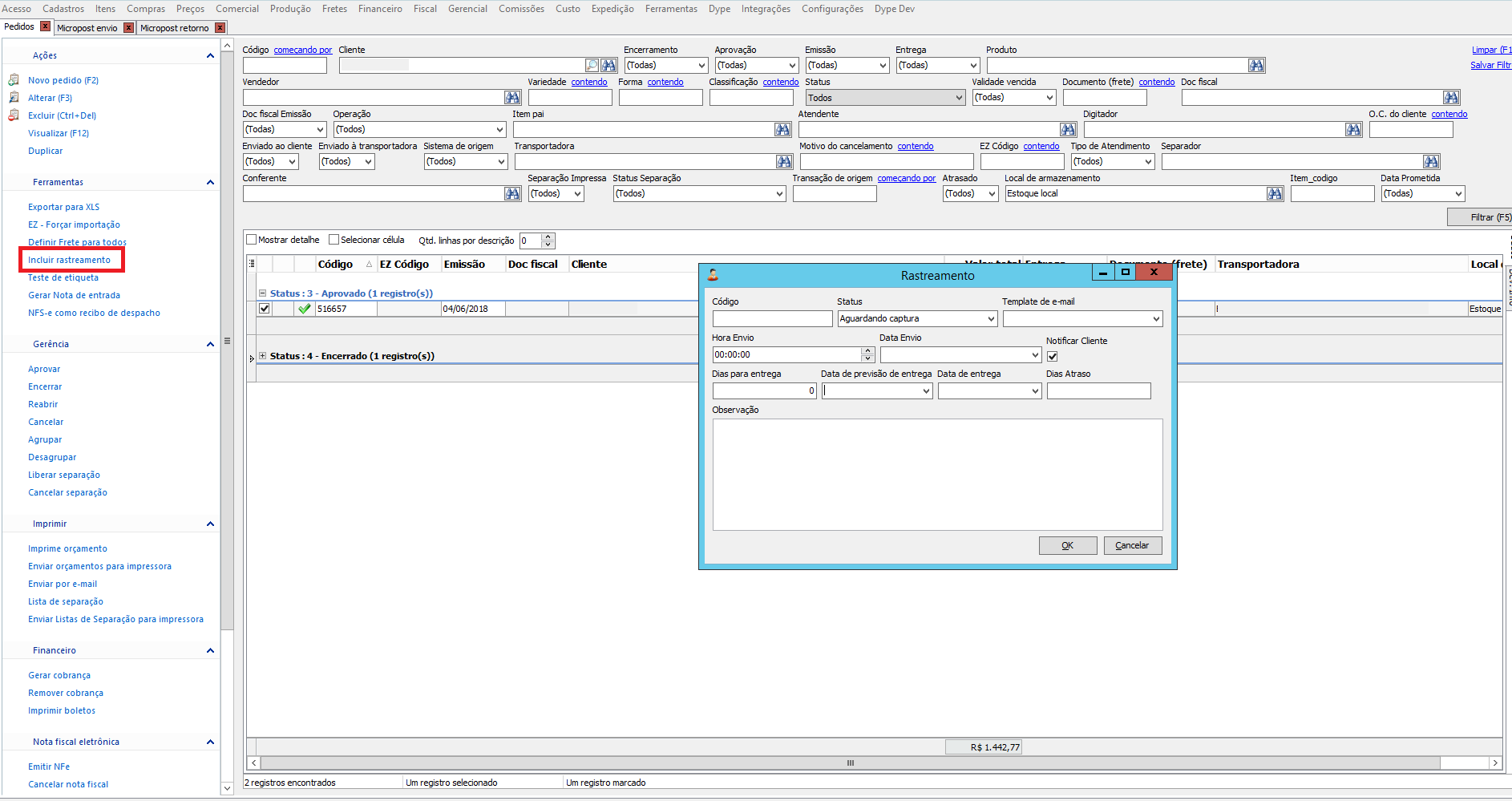Click the horizontal scrollbar thumb of the grid
This screenshot has width=1512, height=801.
pyautogui.click(x=851, y=763)
